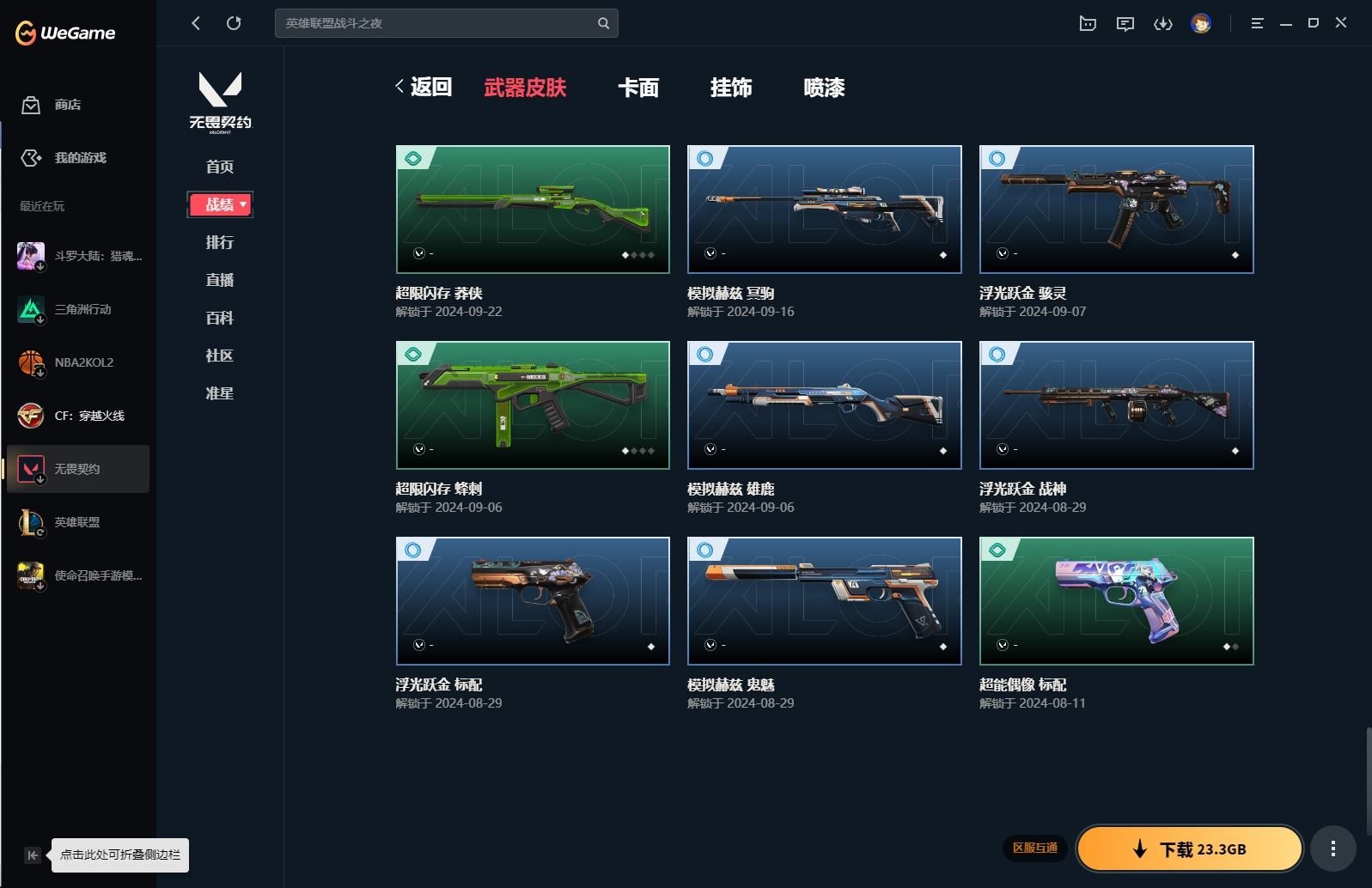The width and height of the screenshot is (1372, 888).
Task: Click the rarity badge on 超能偶像 标配
Action: [997, 550]
